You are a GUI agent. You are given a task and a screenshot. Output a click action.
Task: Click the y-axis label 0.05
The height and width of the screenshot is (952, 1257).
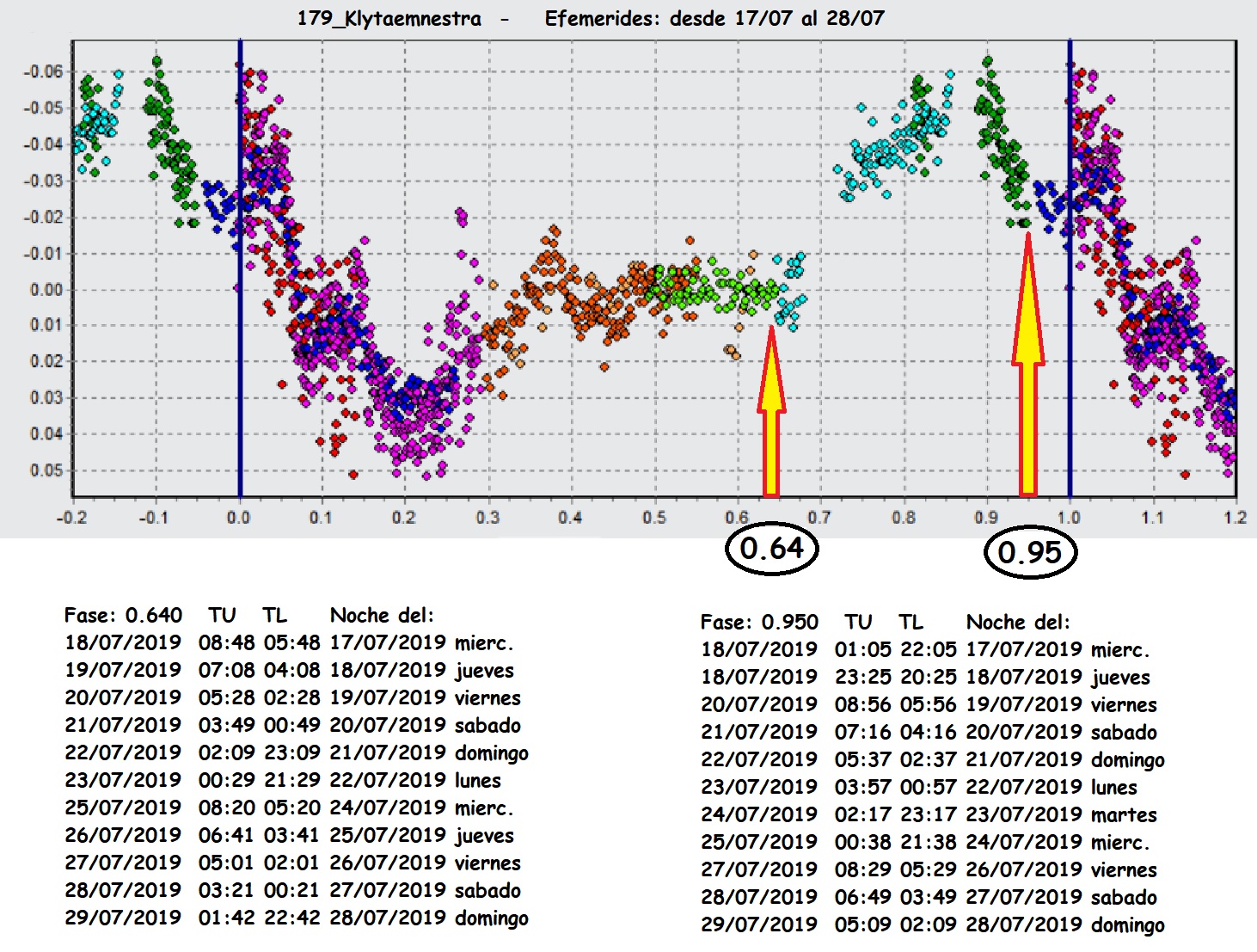click(x=46, y=470)
